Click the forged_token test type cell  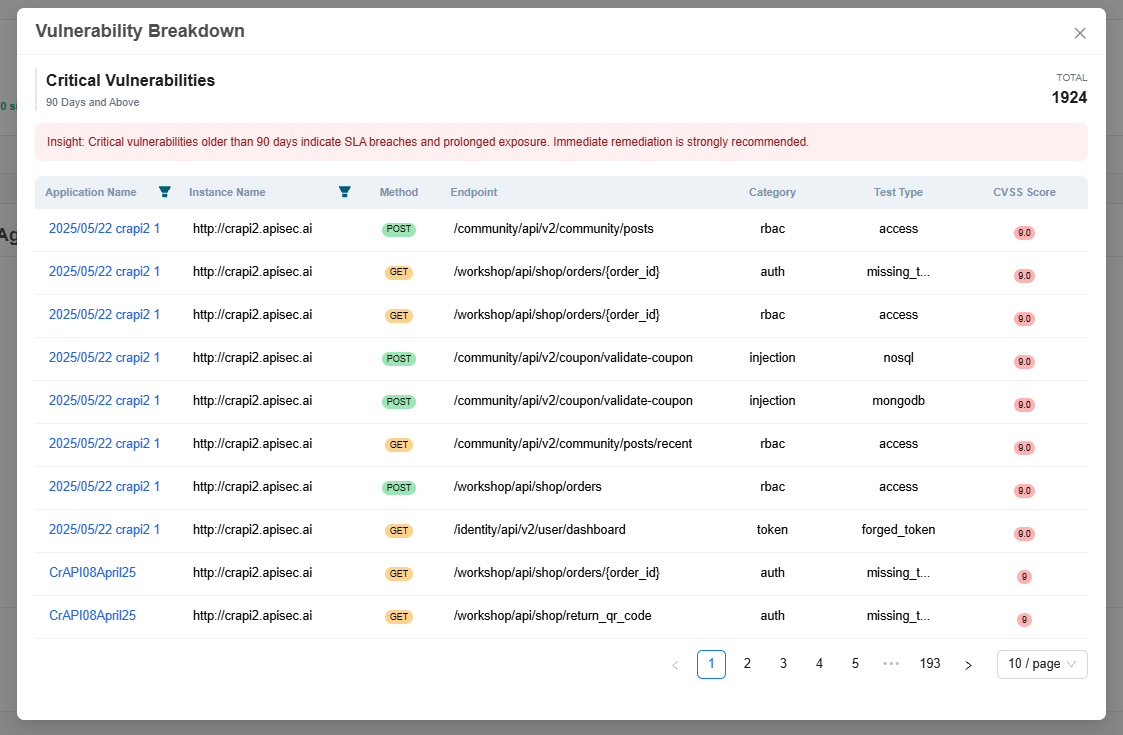point(898,530)
